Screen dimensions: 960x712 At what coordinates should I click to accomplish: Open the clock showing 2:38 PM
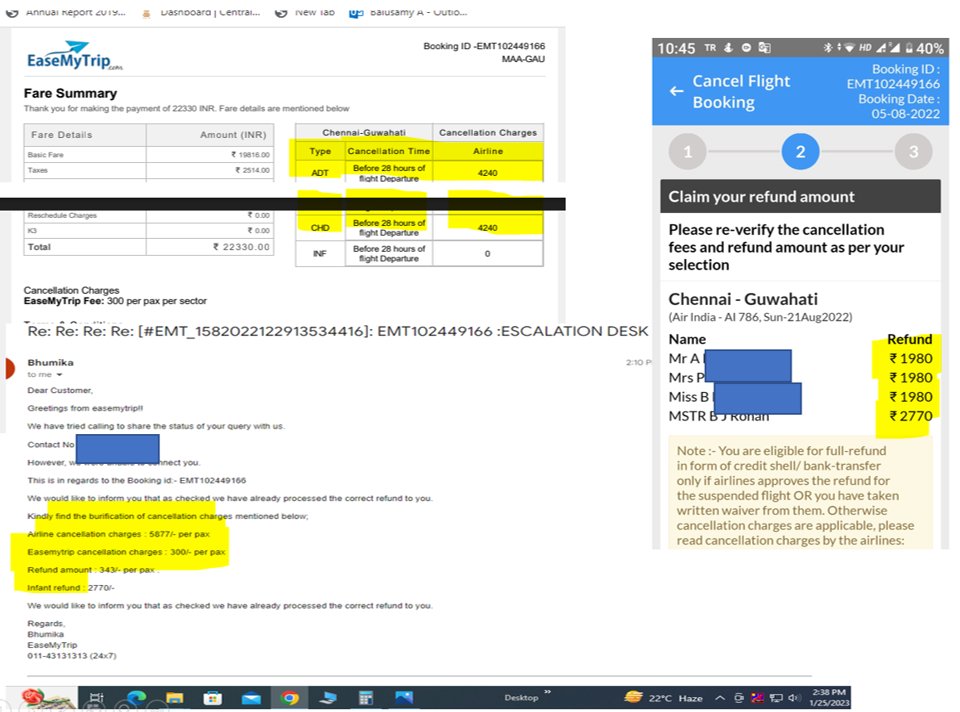click(829, 697)
